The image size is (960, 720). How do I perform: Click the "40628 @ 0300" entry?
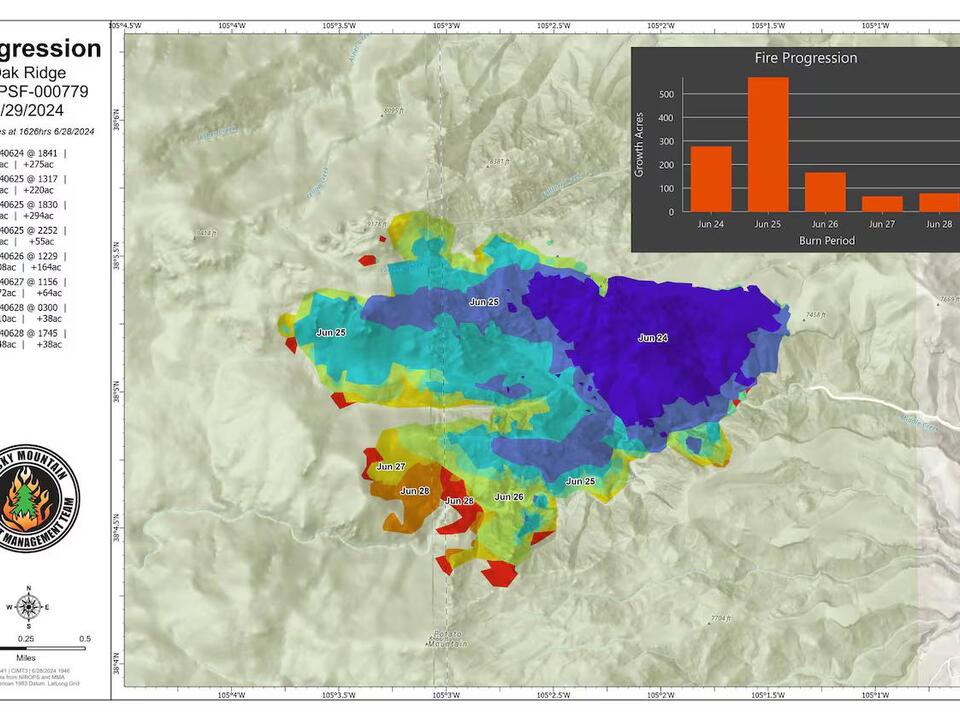(29, 307)
